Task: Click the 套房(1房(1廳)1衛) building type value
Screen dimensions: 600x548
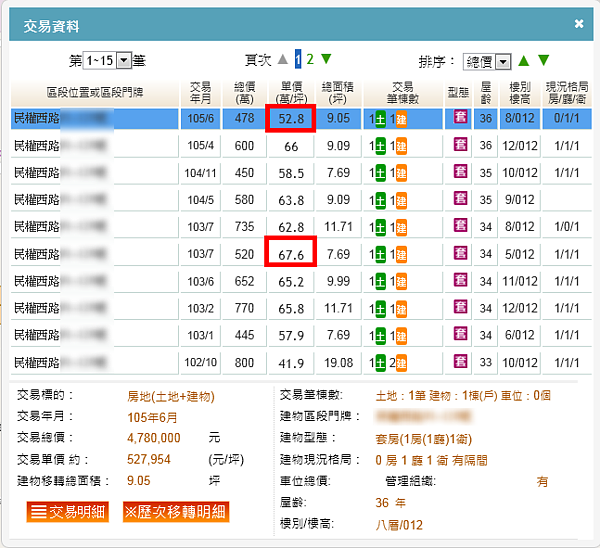Action: [x=424, y=439]
